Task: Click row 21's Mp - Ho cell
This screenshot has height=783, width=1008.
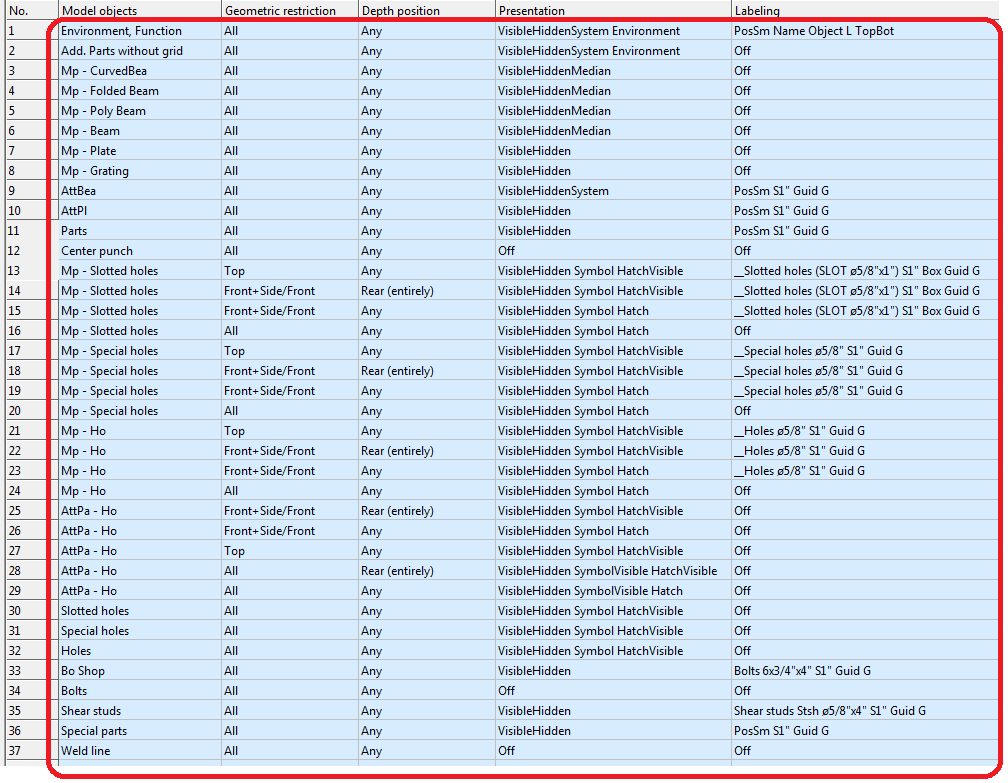Action: pyautogui.click(x=140, y=431)
